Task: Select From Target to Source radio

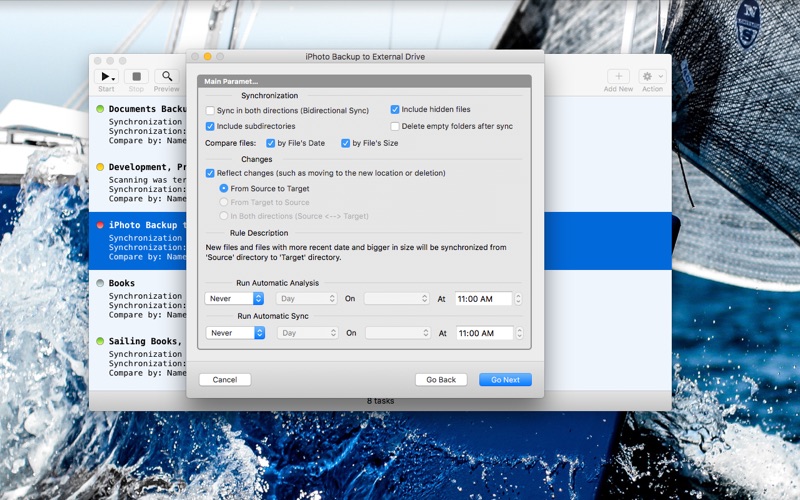Action: click(223, 202)
